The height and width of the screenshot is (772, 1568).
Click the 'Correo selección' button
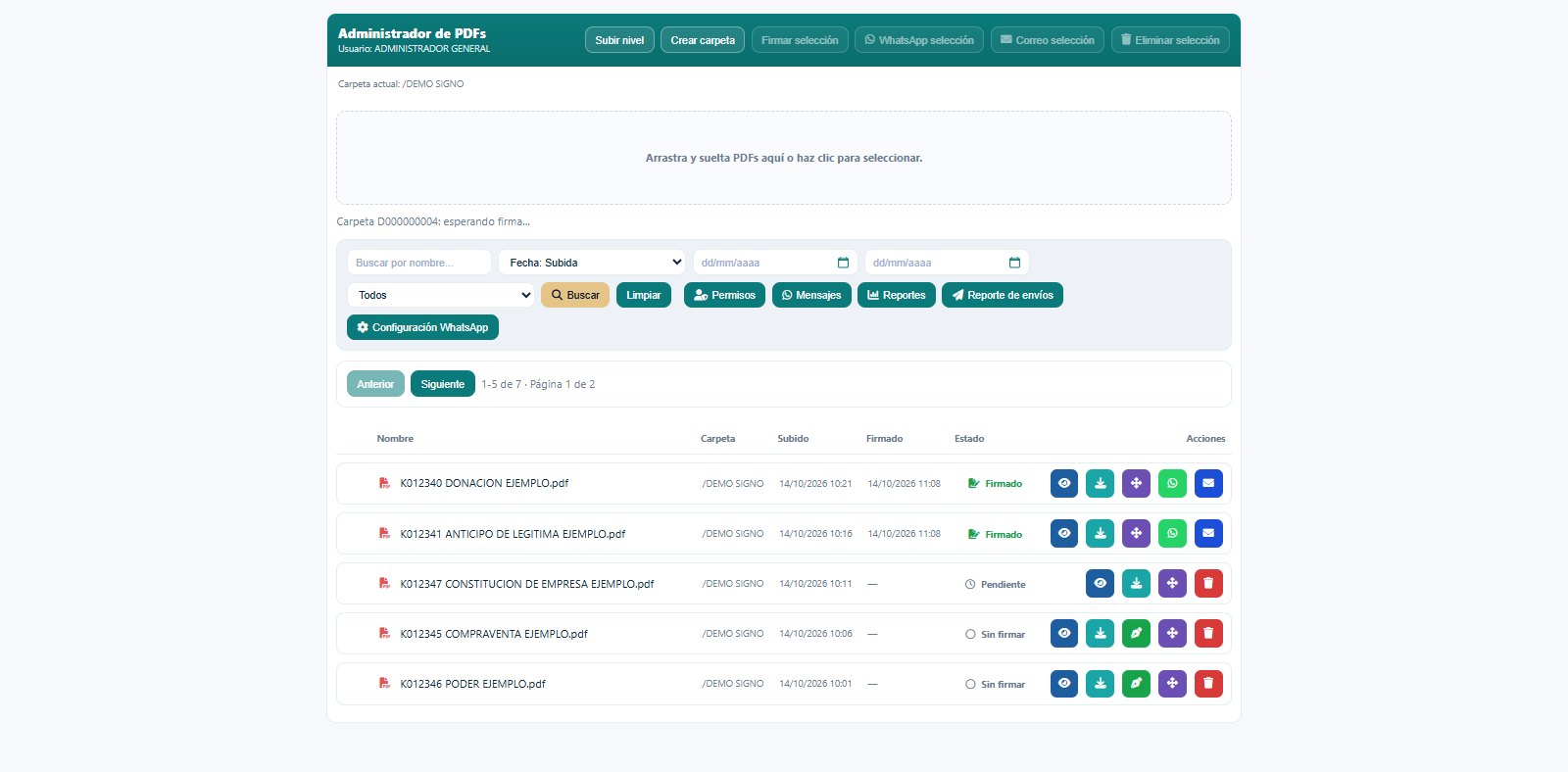point(1048,40)
